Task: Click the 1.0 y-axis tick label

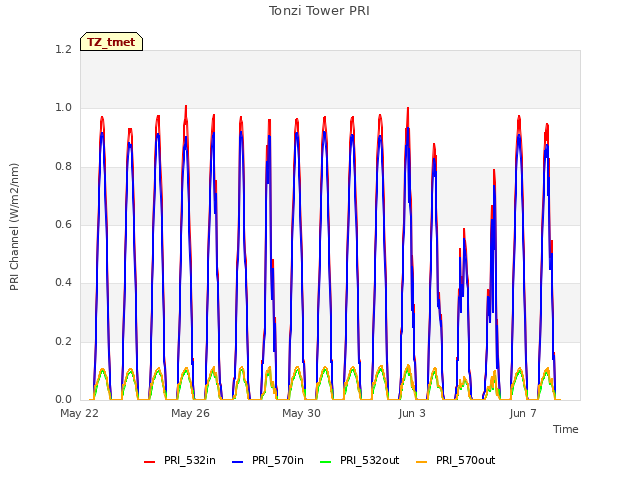Action: click(x=63, y=108)
